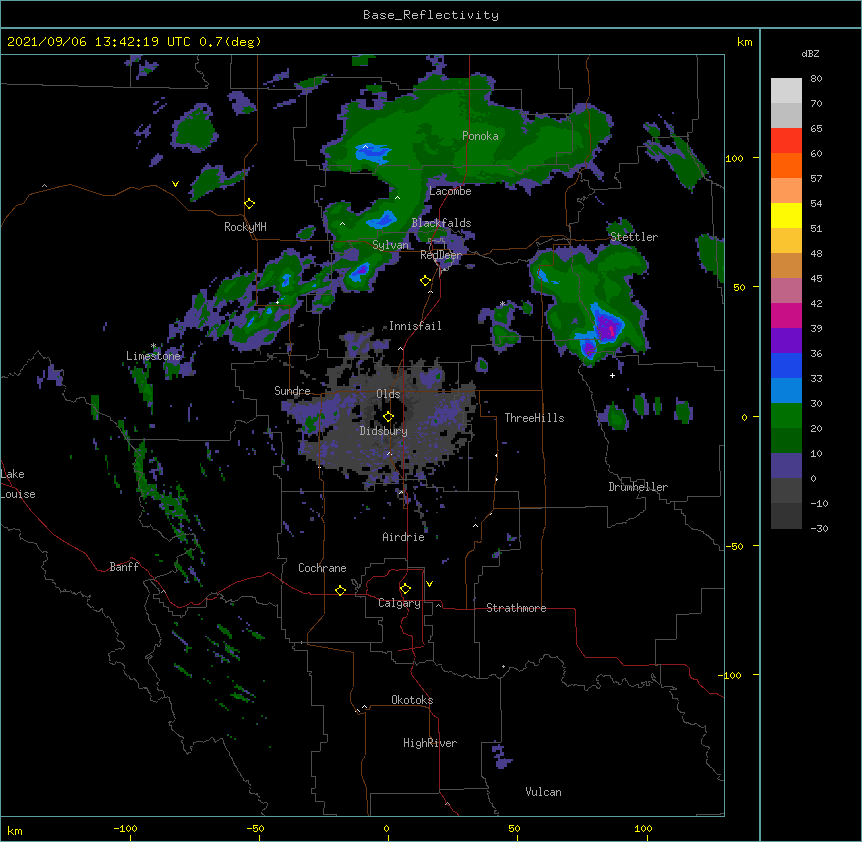The height and width of the screenshot is (842, 862).
Task: Click the ThreeHills city label
Action: 534,418
